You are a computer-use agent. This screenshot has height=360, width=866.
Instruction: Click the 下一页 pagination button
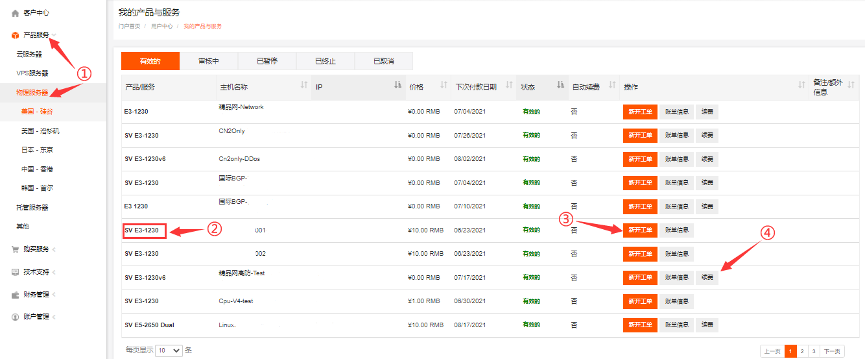pyautogui.click(x=832, y=351)
